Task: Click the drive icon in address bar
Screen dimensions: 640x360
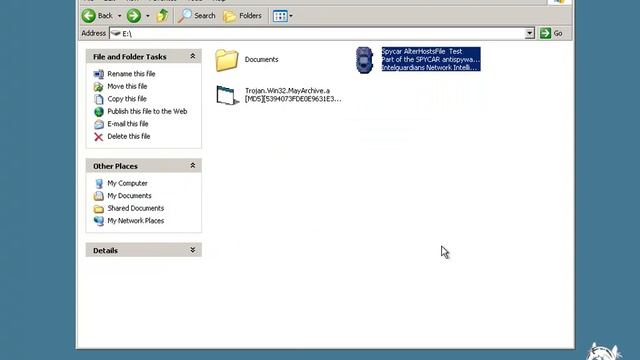Action: (116, 33)
